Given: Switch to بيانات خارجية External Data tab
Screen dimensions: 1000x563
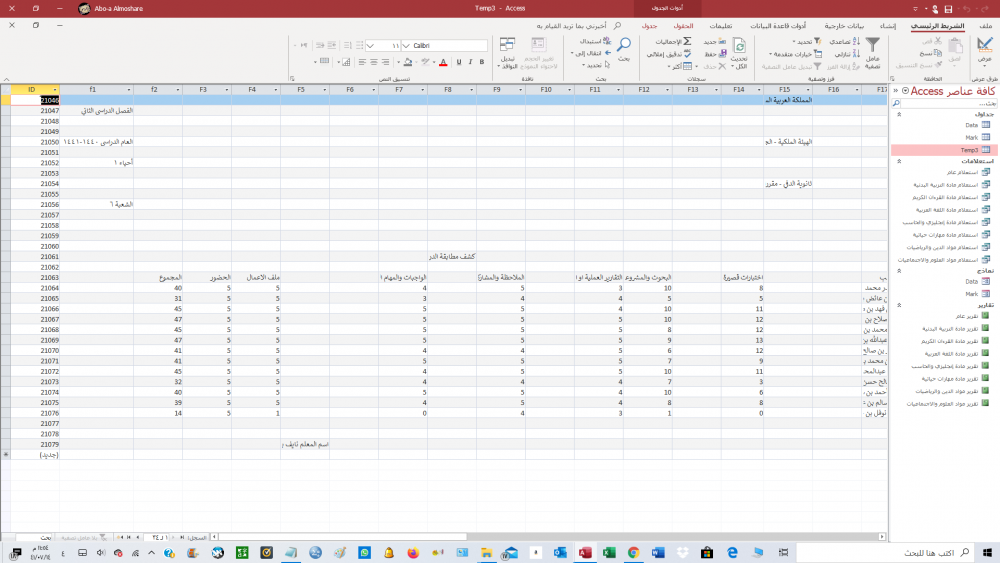Looking at the screenshot, I should pos(844,26).
